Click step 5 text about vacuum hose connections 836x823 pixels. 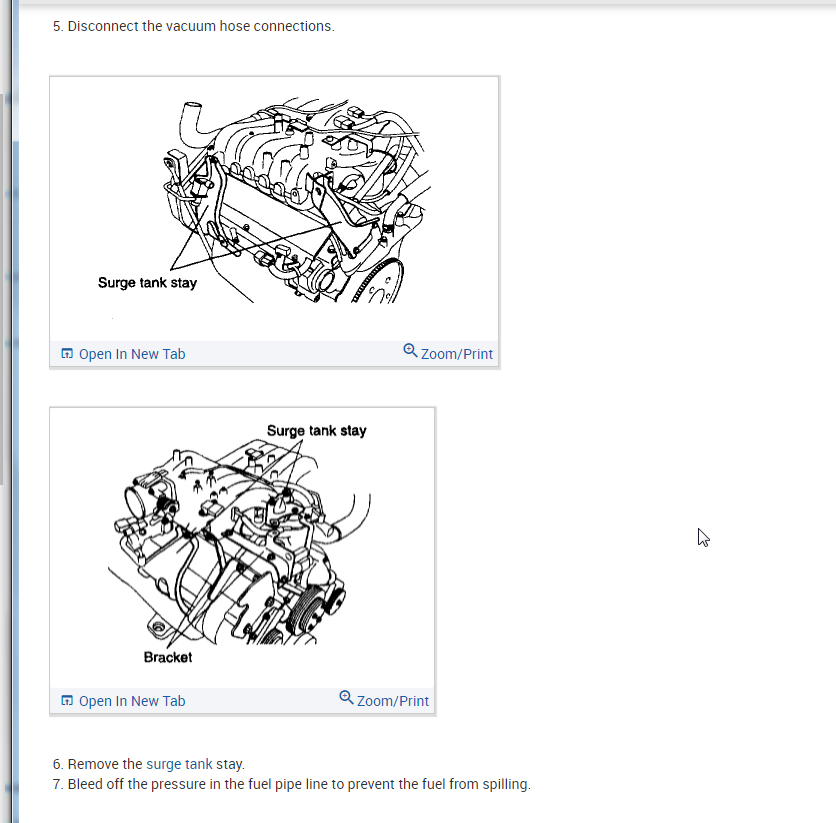[194, 26]
